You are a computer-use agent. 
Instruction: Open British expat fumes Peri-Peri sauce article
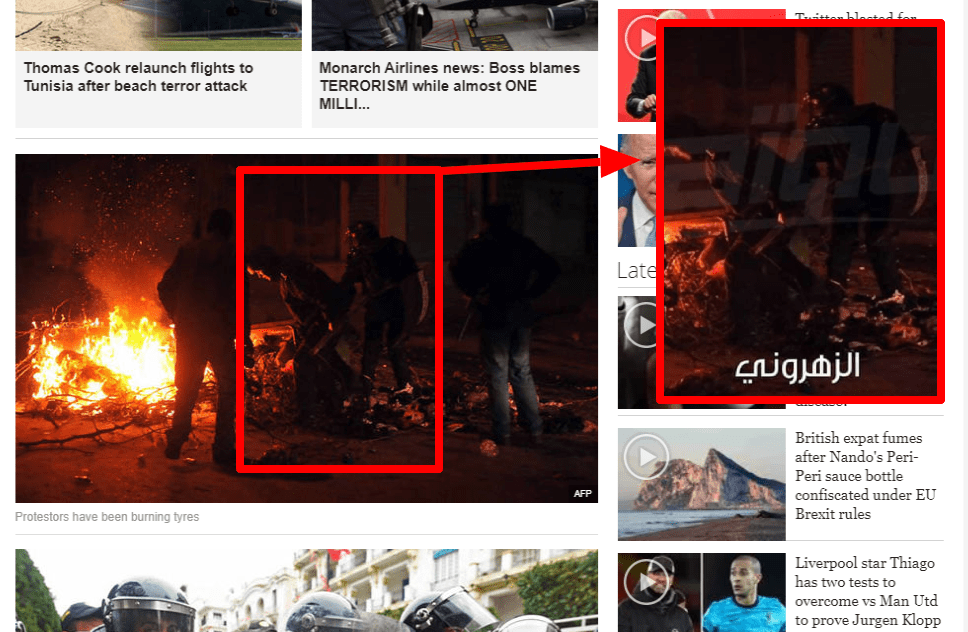[x=865, y=476]
